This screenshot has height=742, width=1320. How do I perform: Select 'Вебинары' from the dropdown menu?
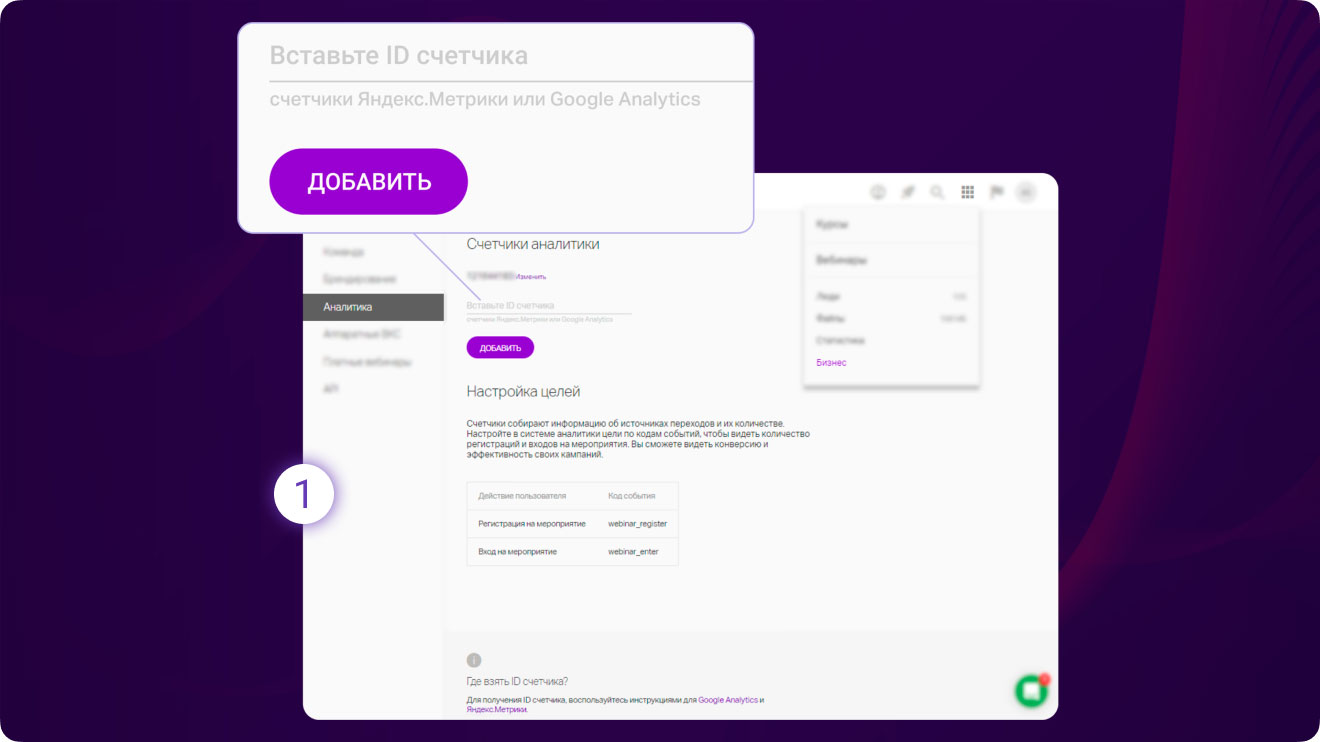[841, 260]
